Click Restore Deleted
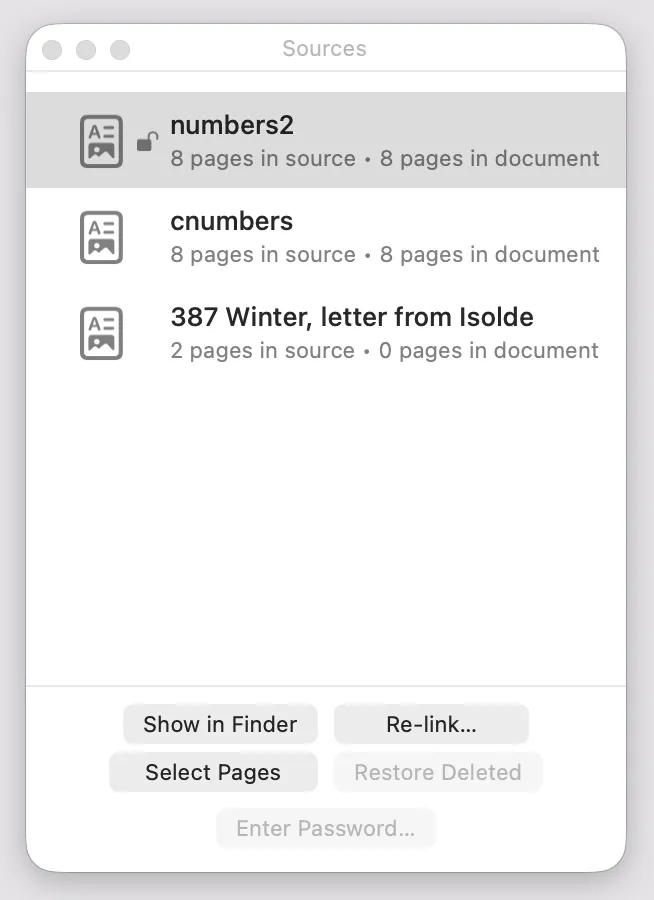The image size is (654, 900). (x=437, y=772)
